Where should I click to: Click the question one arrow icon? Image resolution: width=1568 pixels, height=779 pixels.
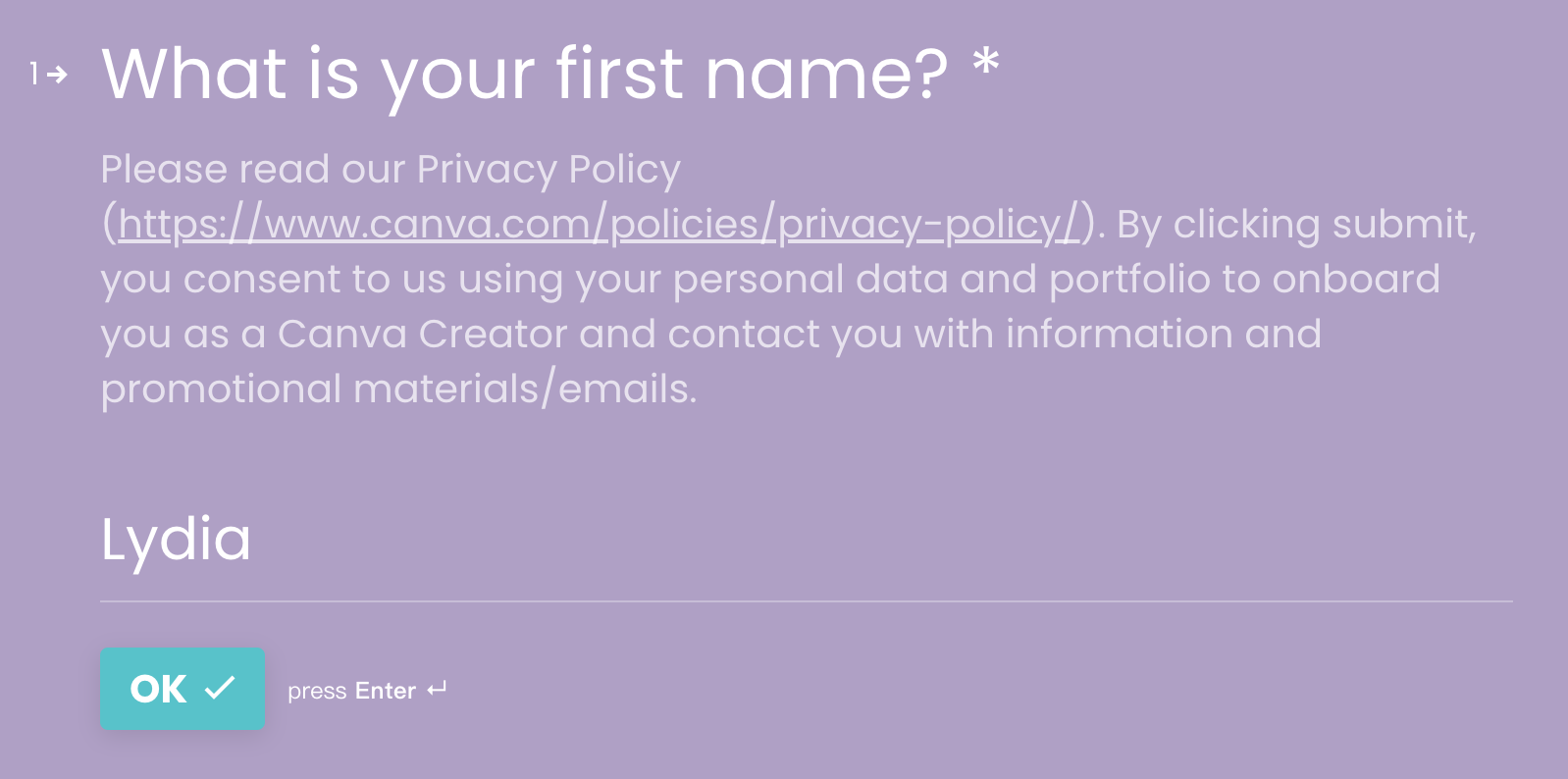(x=58, y=75)
